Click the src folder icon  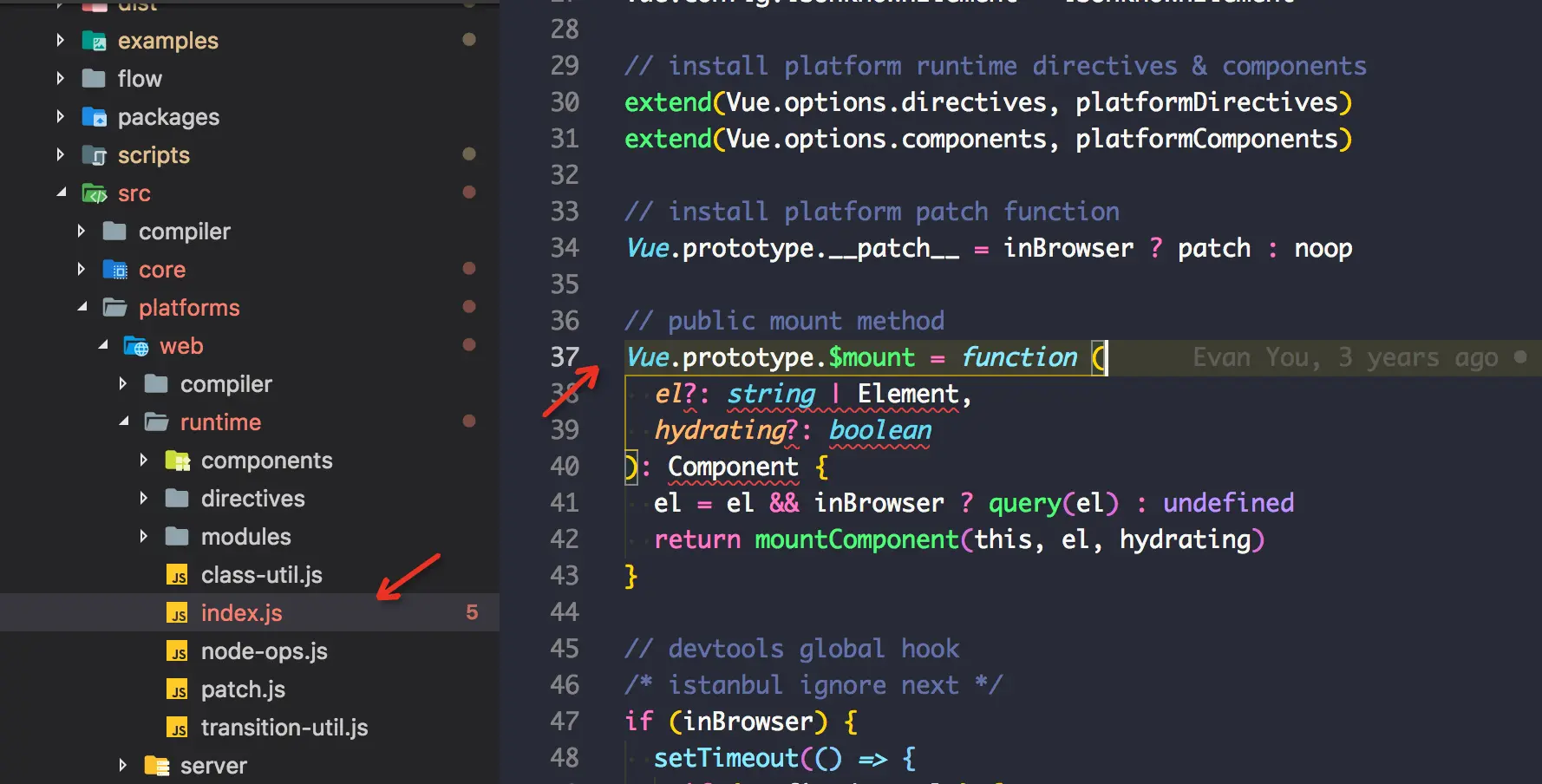pos(94,193)
